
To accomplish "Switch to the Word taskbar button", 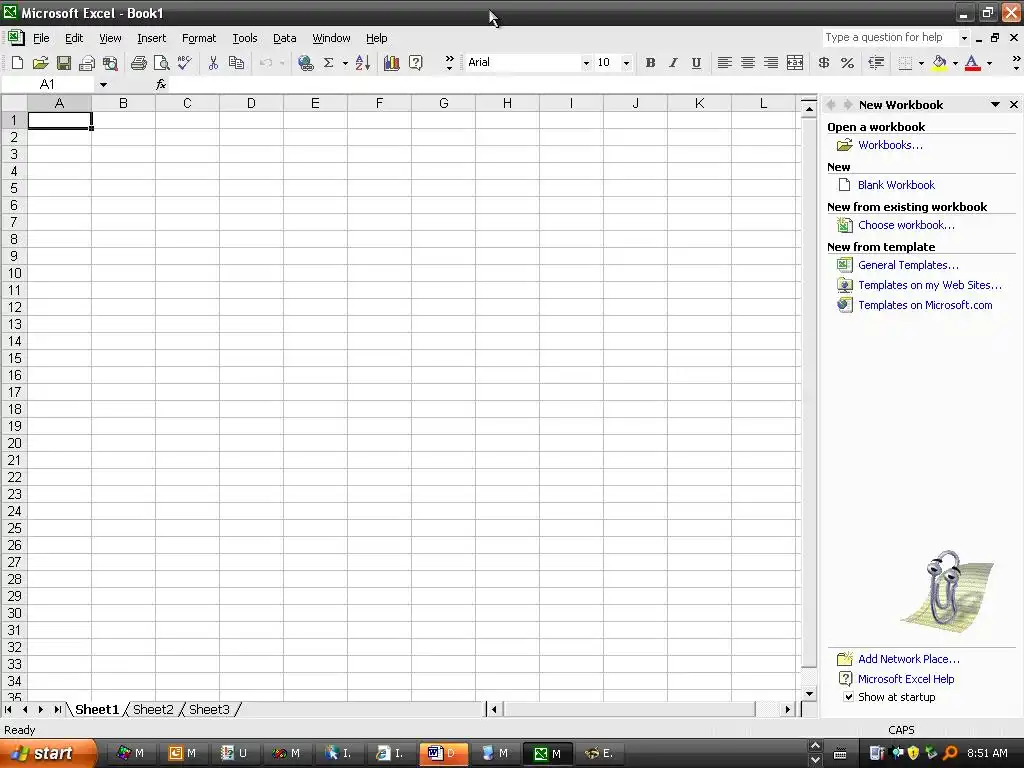I will tap(443, 753).
